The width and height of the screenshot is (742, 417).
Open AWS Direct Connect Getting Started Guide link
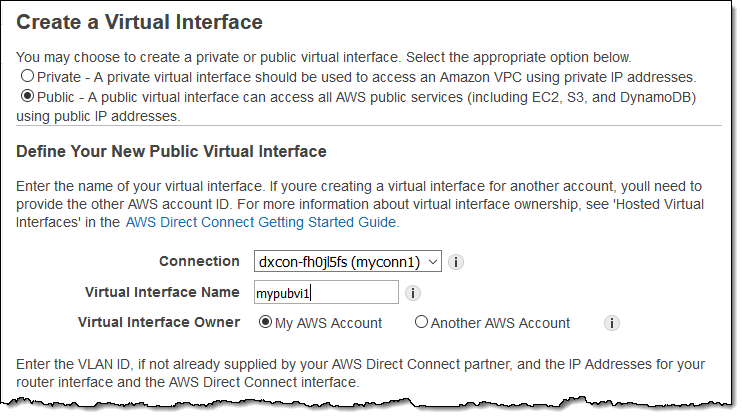coord(262,223)
